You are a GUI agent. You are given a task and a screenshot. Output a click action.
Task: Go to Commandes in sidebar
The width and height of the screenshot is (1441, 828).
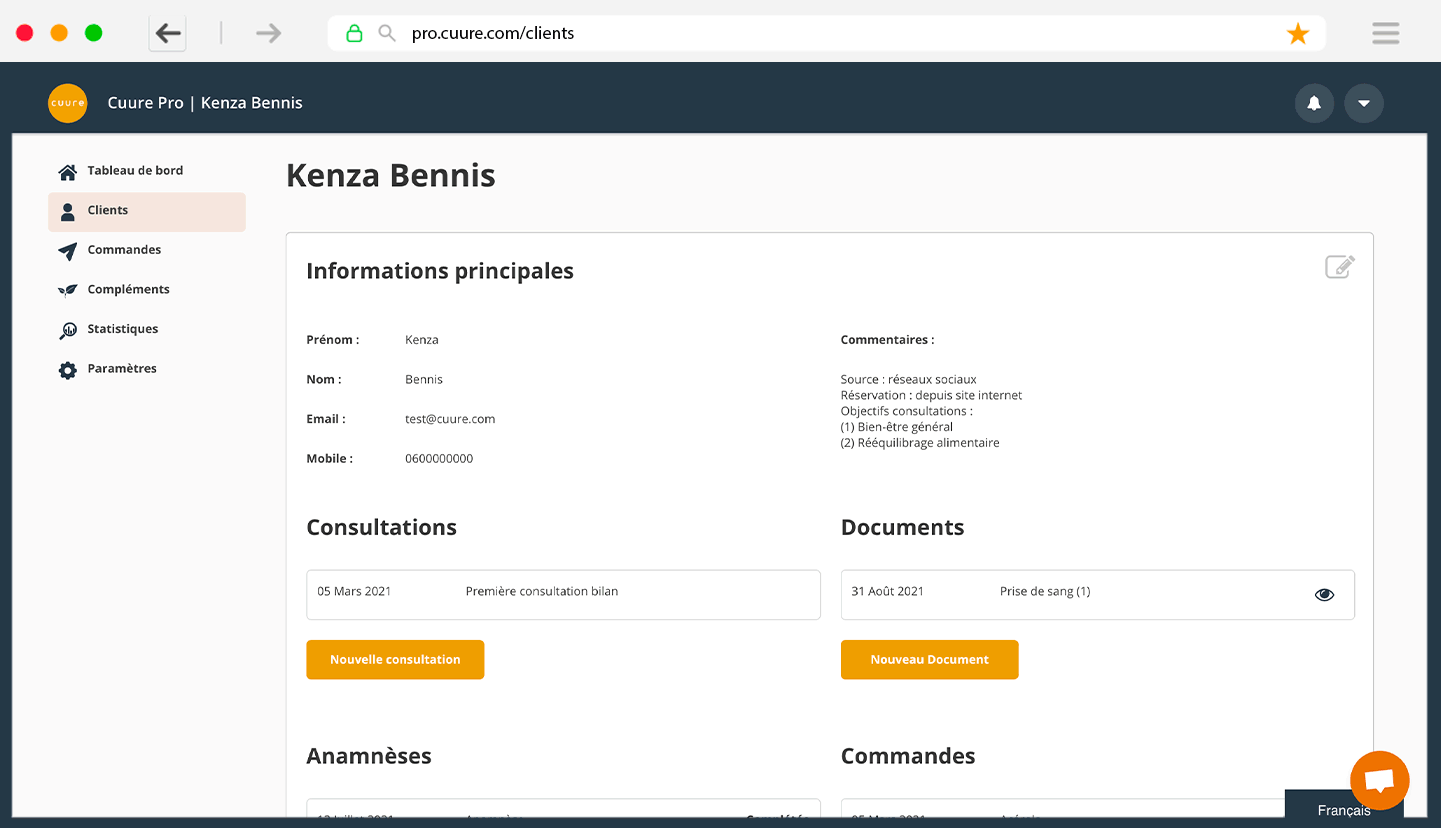[x=124, y=250]
